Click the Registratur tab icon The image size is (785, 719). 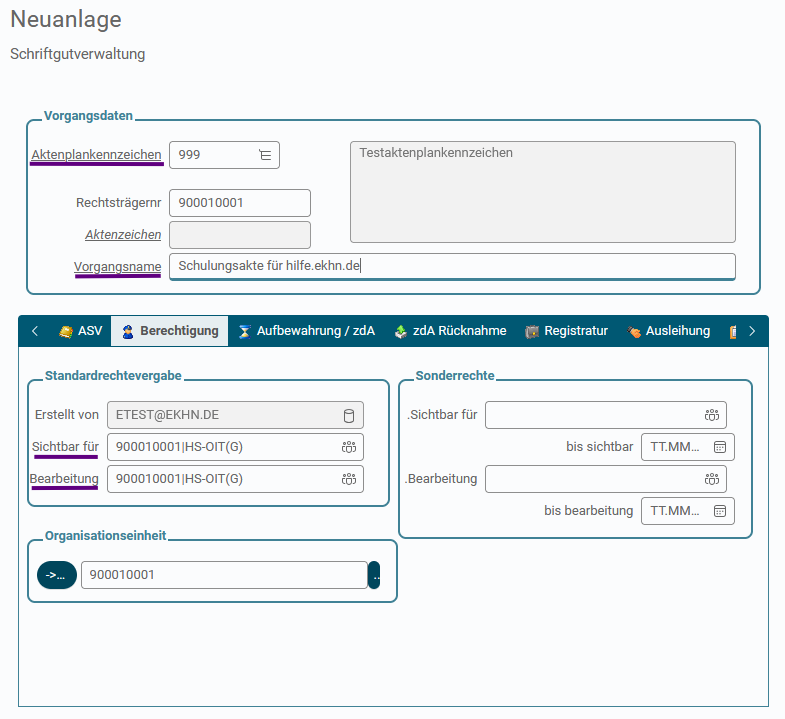point(532,331)
